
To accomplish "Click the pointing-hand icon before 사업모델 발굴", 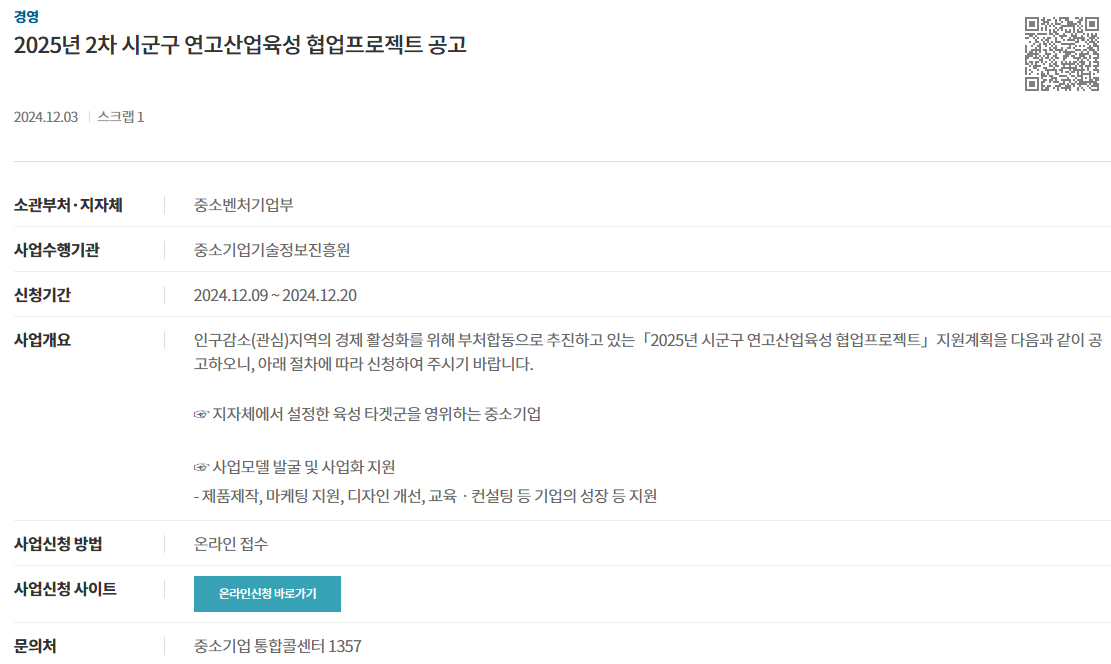I will pyautogui.click(x=201, y=468).
